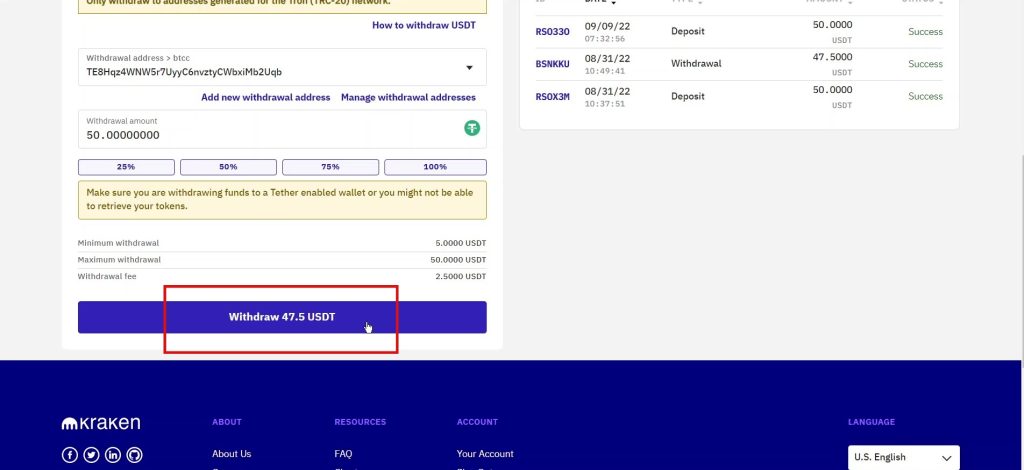The width and height of the screenshot is (1024, 470).
Task: Focus the Withdrawal amount field
Action: click(282, 129)
